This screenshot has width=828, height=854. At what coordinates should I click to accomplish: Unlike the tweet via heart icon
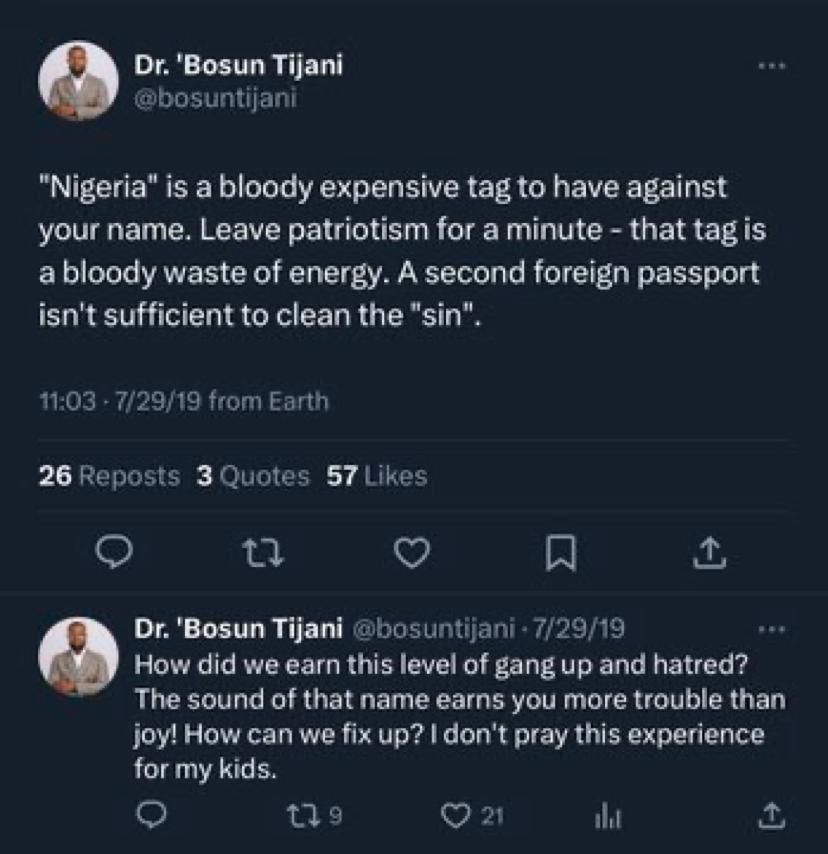pyautogui.click(x=413, y=551)
